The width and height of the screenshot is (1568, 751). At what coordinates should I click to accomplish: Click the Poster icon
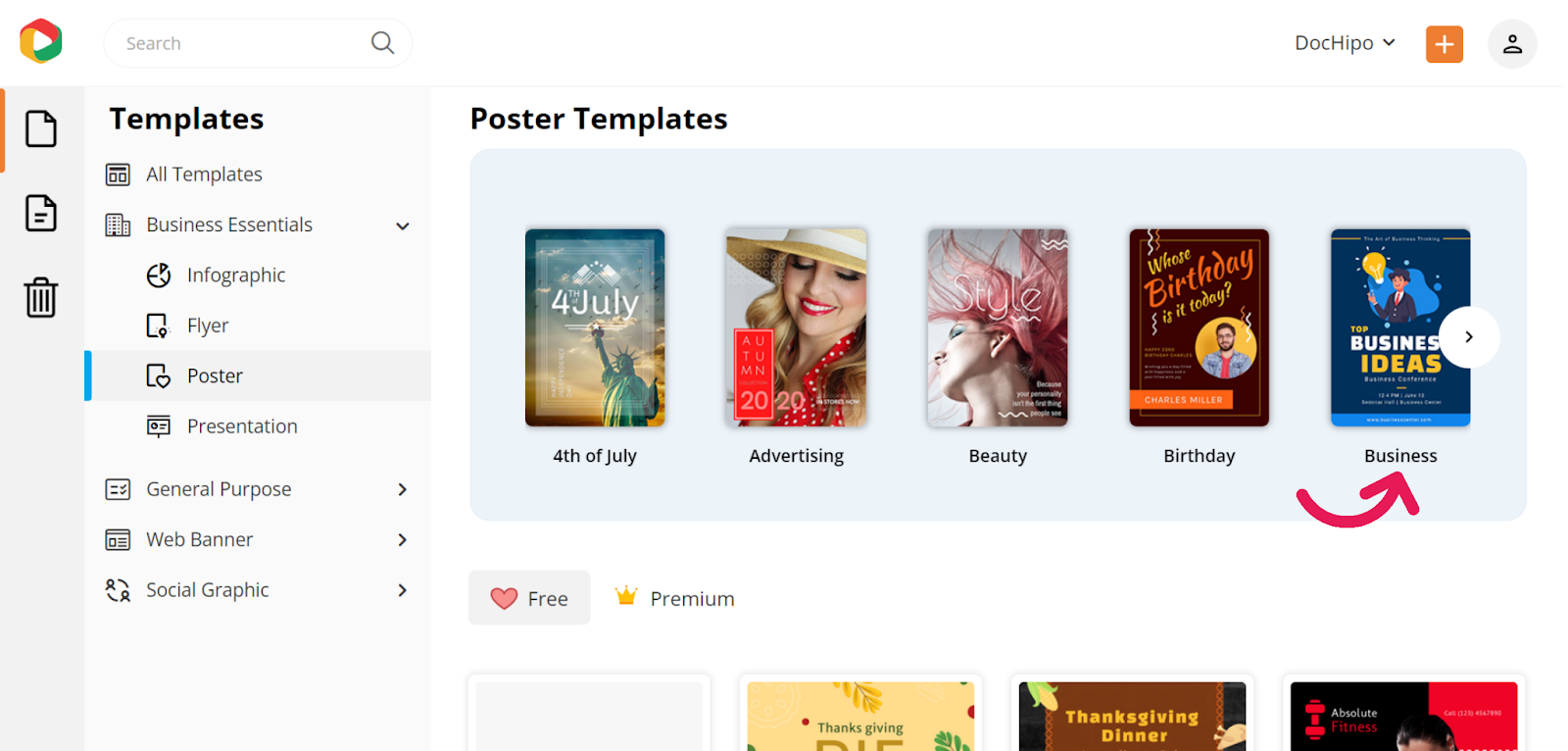(x=158, y=375)
